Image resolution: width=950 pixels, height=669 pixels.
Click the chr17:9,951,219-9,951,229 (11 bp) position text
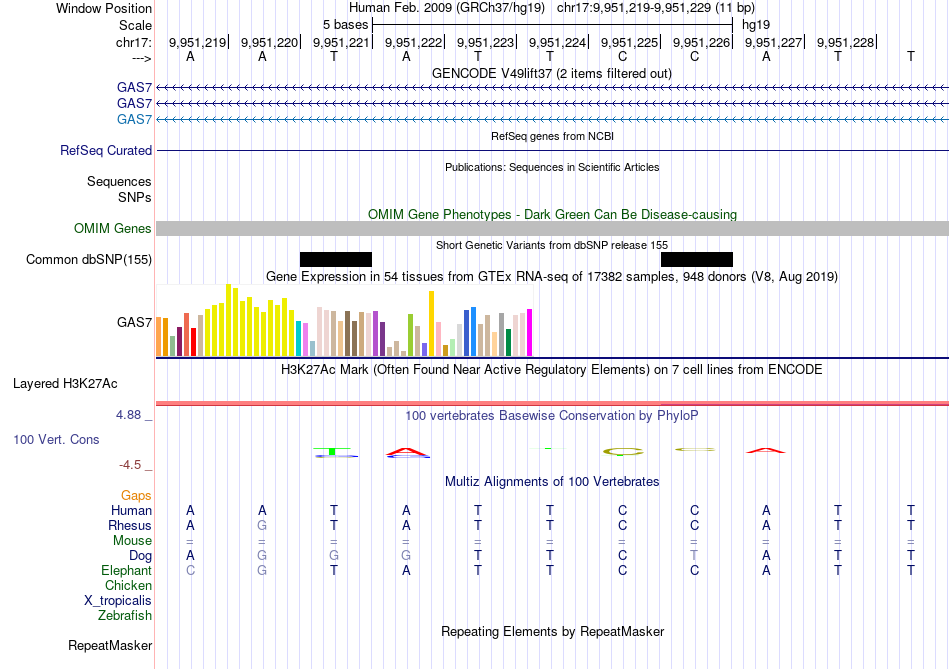(656, 8)
